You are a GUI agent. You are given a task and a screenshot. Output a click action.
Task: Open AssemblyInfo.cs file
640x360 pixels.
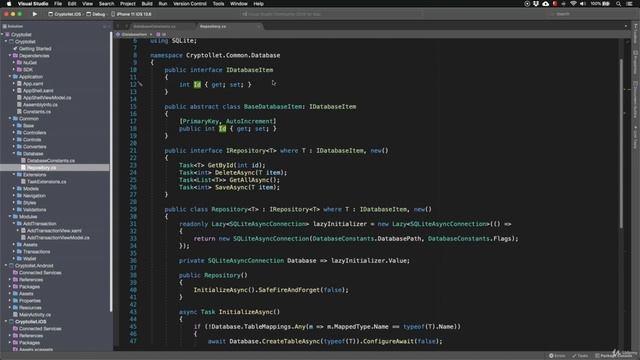pyautogui.click(x=40, y=104)
